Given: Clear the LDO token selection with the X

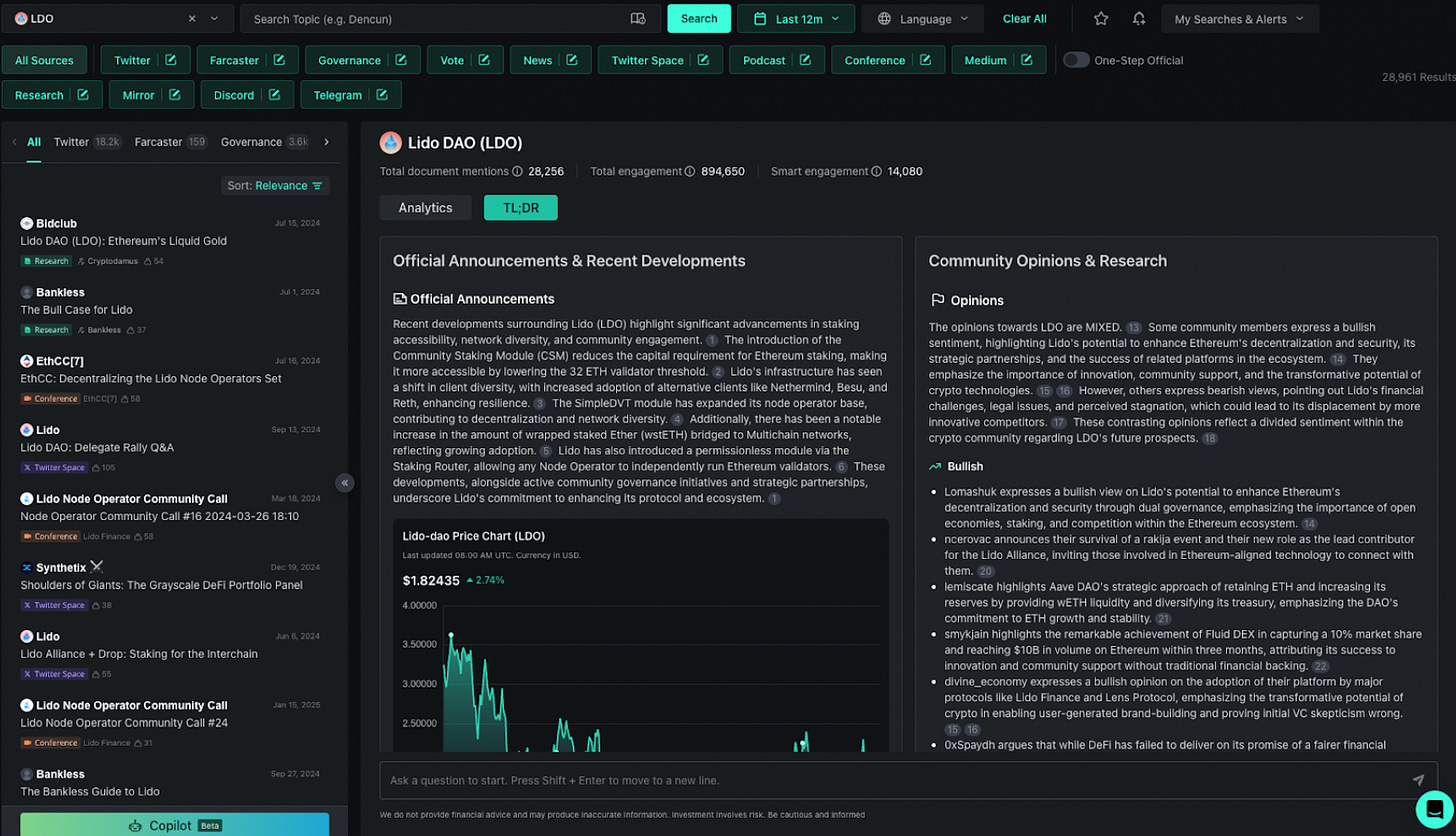Looking at the screenshot, I should [x=192, y=19].
